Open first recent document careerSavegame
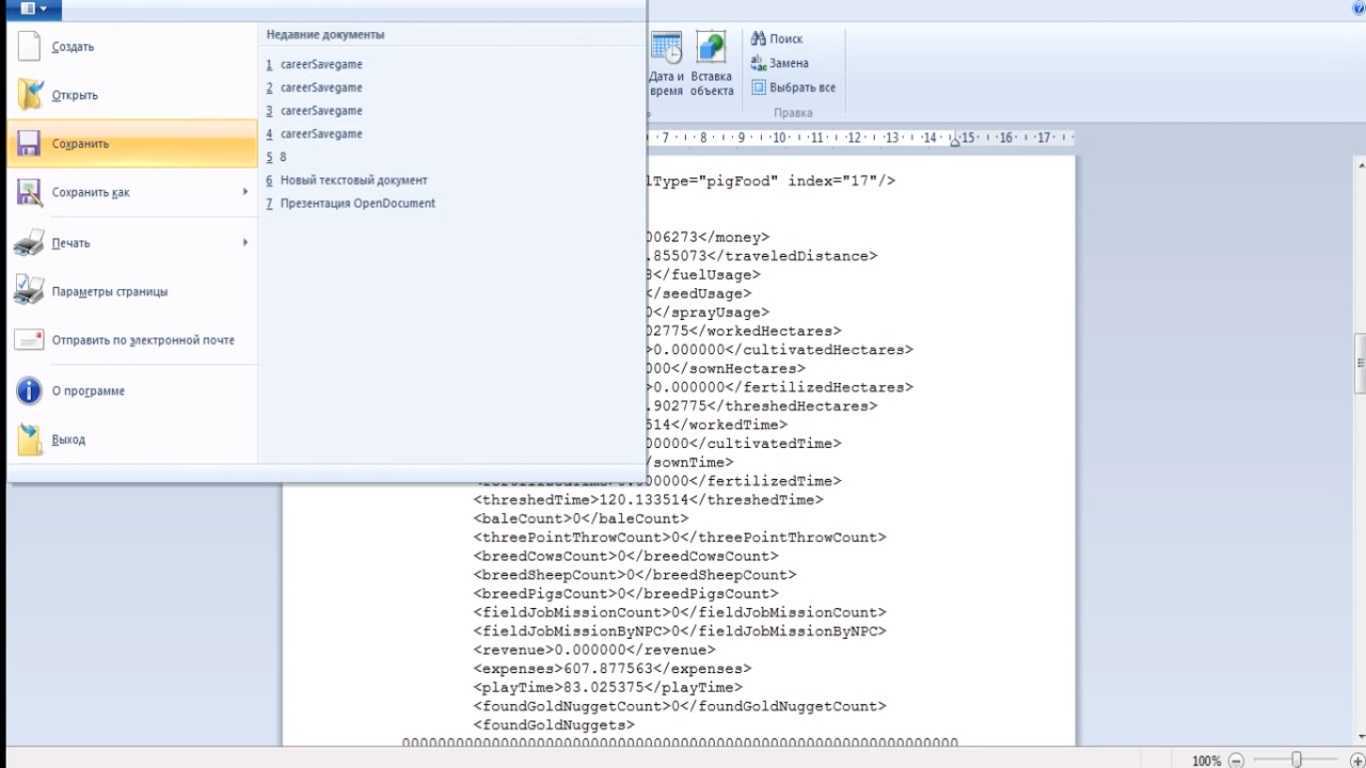 pyautogui.click(x=321, y=64)
